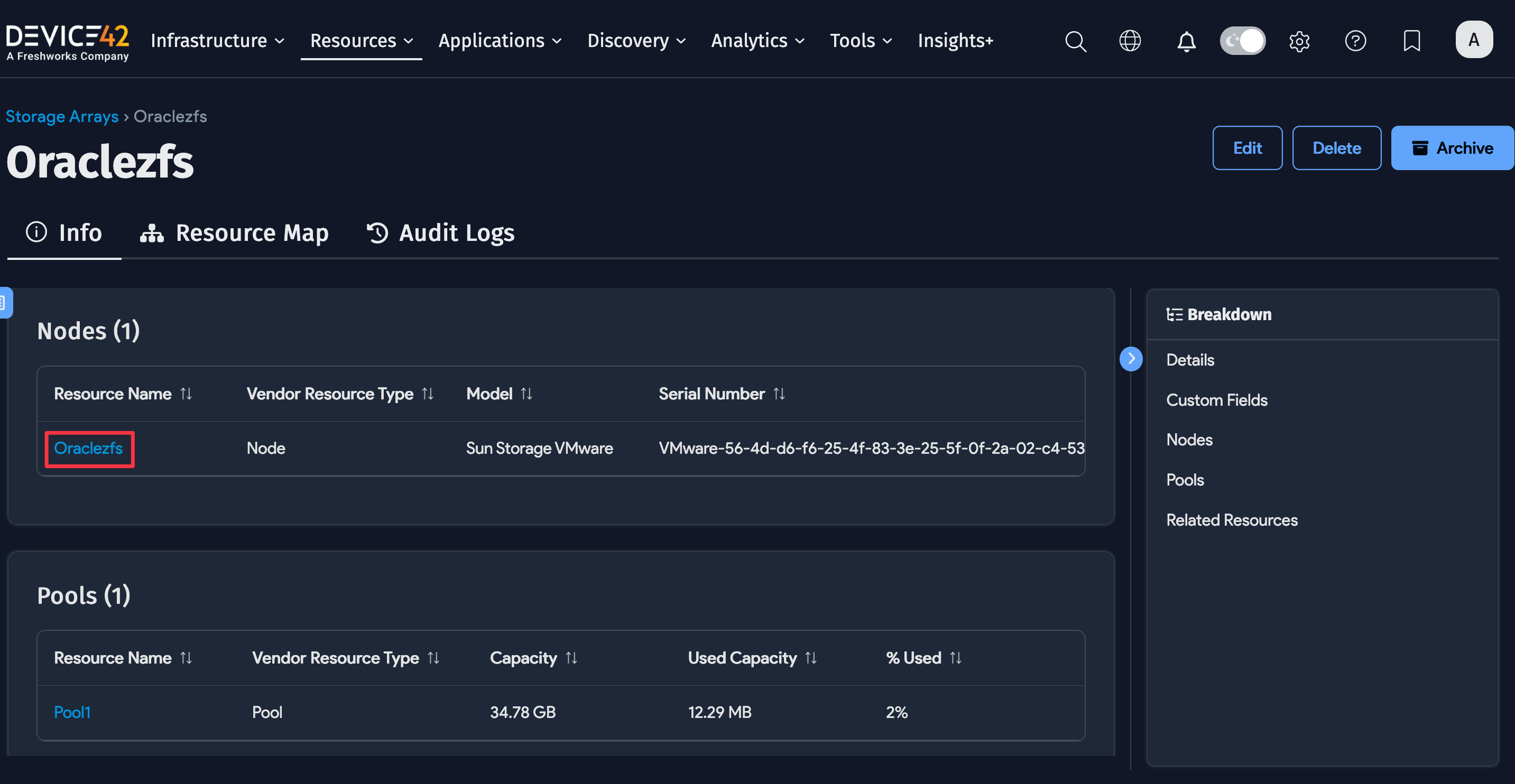Open the Tools dropdown menu
1515x784 pixels.
point(861,41)
